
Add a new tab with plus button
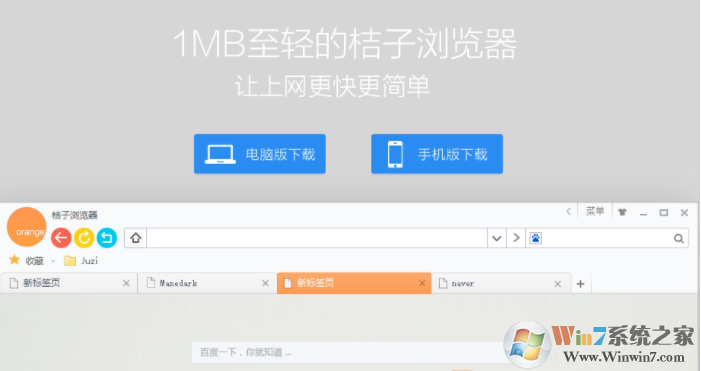tap(580, 284)
